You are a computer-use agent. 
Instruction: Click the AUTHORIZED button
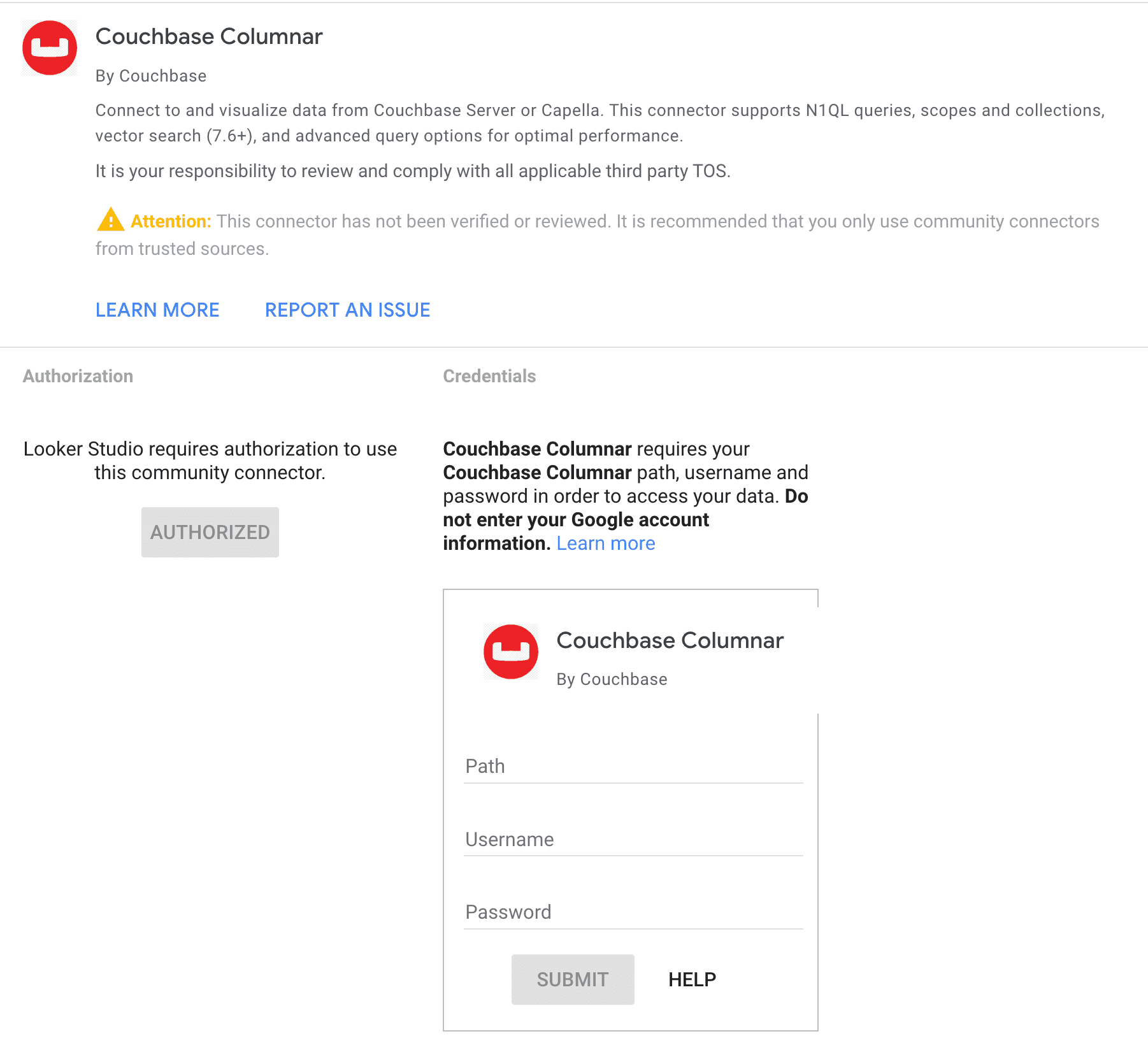tap(210, 532)
